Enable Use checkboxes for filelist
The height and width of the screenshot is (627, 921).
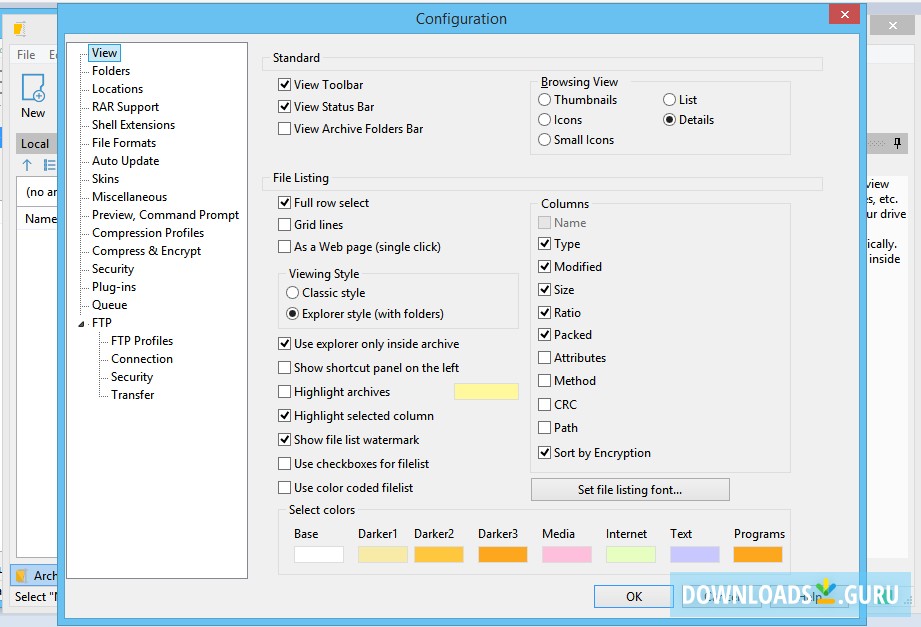coord(284,464)
